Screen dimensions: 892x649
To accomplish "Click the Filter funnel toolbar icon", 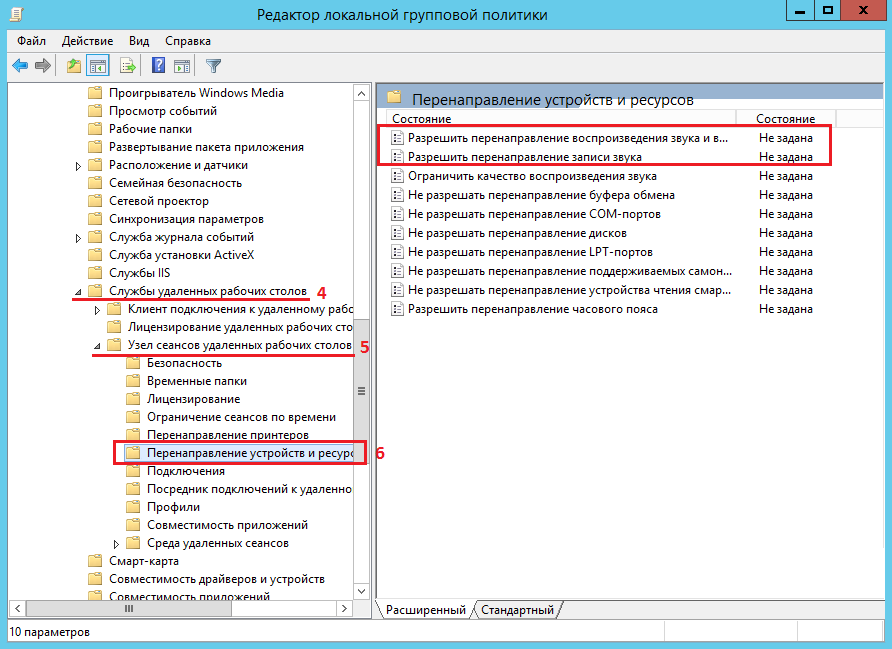I will [x=213, y=66].
